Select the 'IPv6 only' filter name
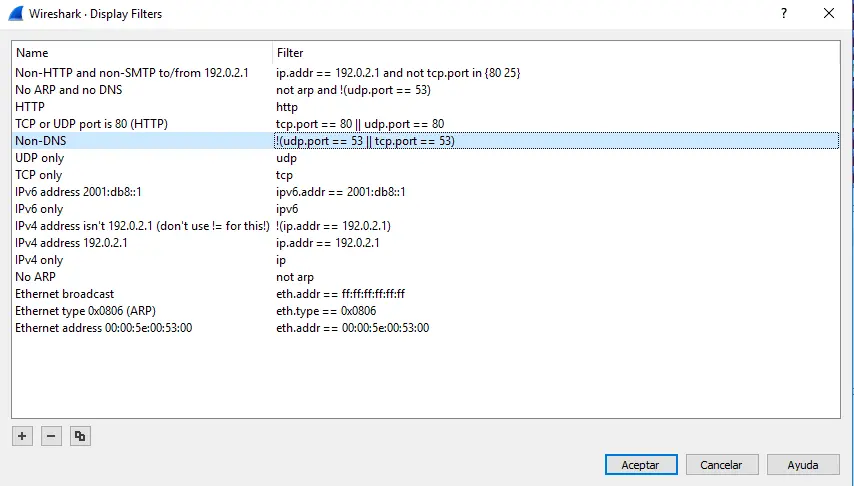This screenshot has height=486, width=854. pyautogui.click(x=39, y=209)
